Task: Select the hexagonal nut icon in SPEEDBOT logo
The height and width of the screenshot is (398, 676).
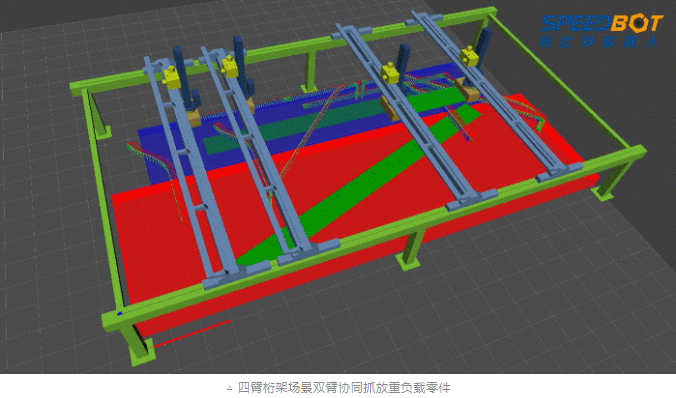Action: (x=638, y=24)
